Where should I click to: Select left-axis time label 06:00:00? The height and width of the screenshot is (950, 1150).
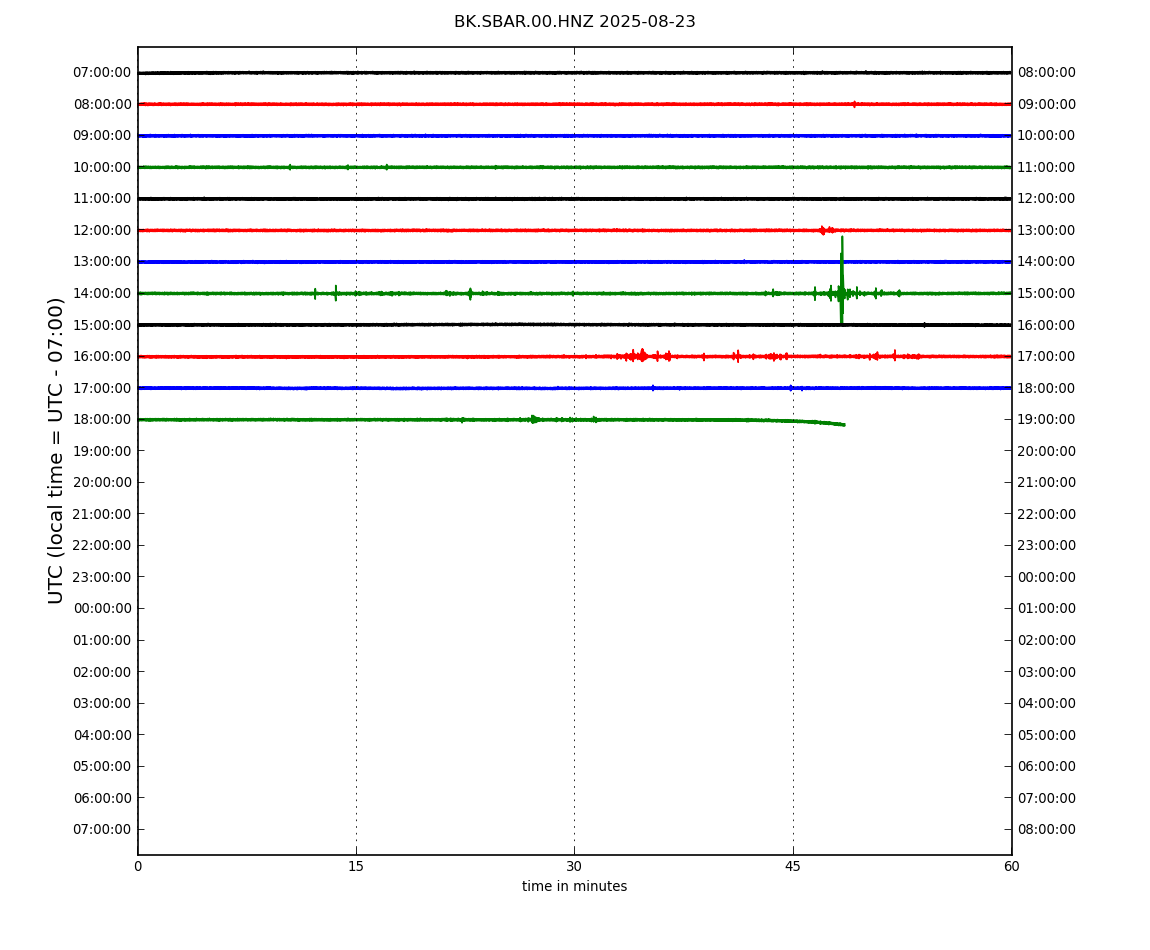tap(103, 798)
